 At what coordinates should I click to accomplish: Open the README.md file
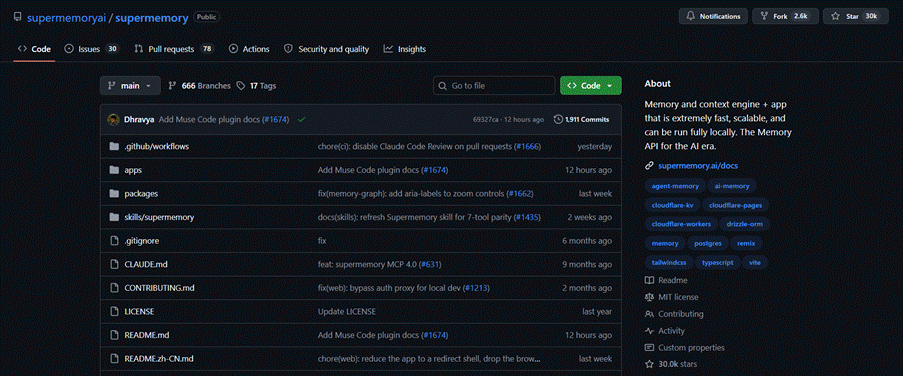point(147,335)
